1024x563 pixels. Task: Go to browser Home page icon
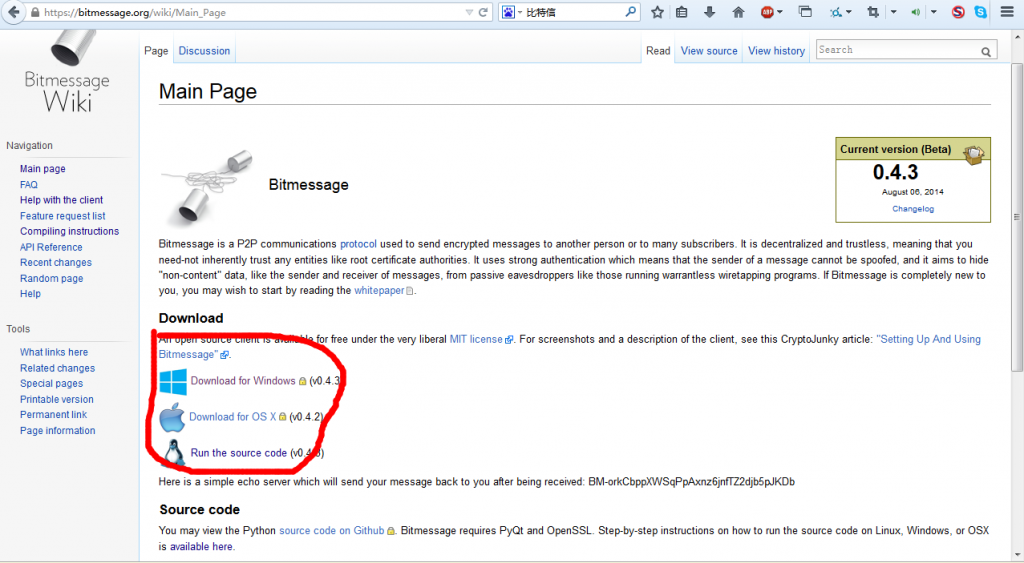738,12
